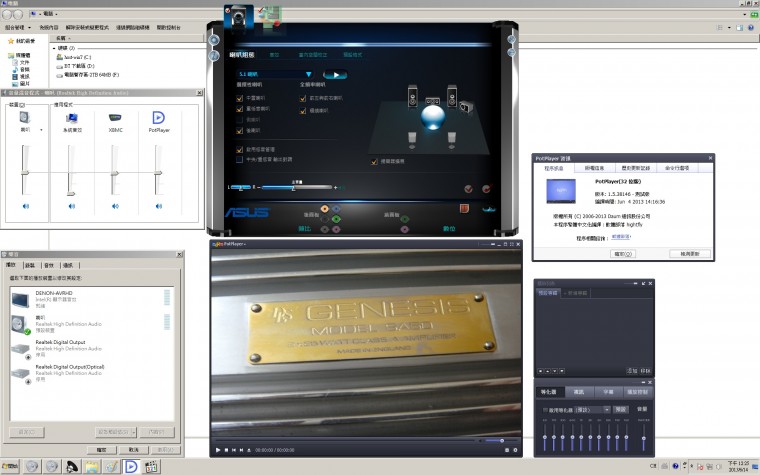This screenshot has height=475, width=760.
Task: Switch to the second tab in audio manager
Action: [274, 54]
